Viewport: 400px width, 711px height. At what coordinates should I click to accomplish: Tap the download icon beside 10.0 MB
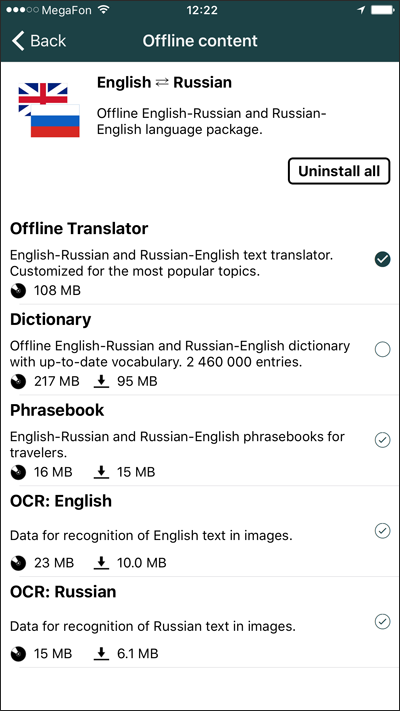102,563
